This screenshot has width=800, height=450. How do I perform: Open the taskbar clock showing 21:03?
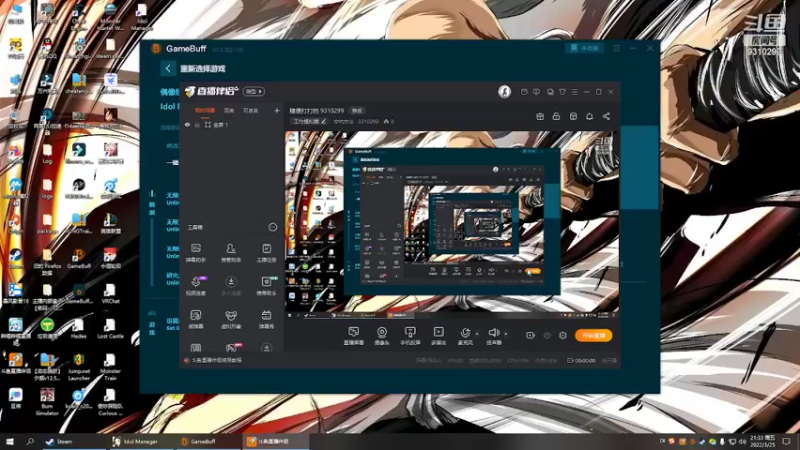coord(763,441)
